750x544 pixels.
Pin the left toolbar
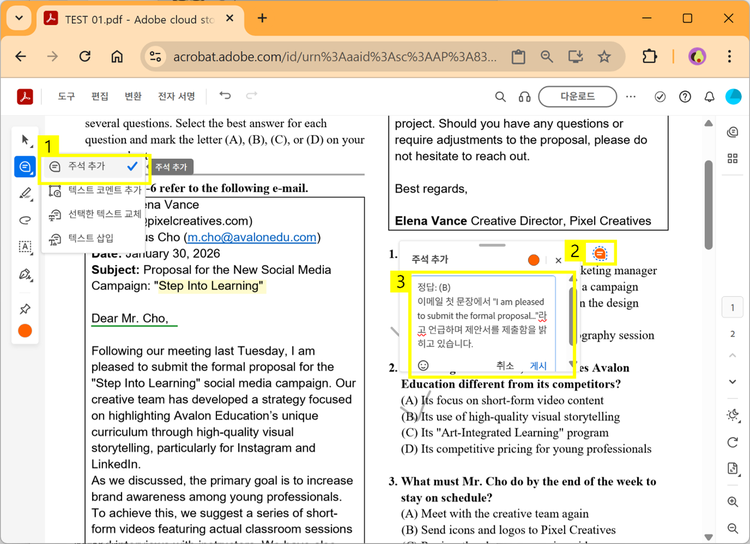[25, 309]
